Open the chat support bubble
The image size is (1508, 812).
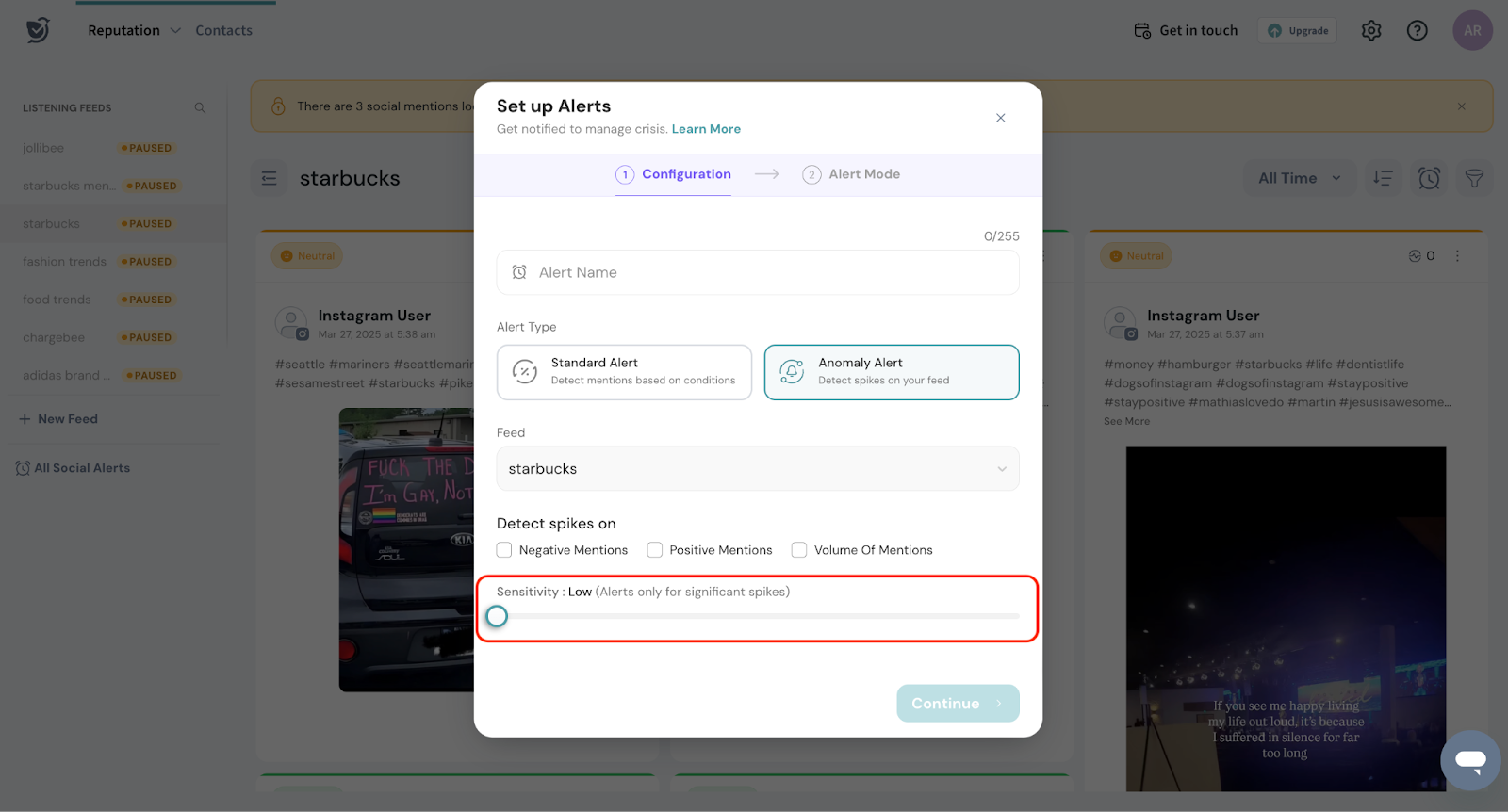pyautogui.click(x=1469, y=760)
